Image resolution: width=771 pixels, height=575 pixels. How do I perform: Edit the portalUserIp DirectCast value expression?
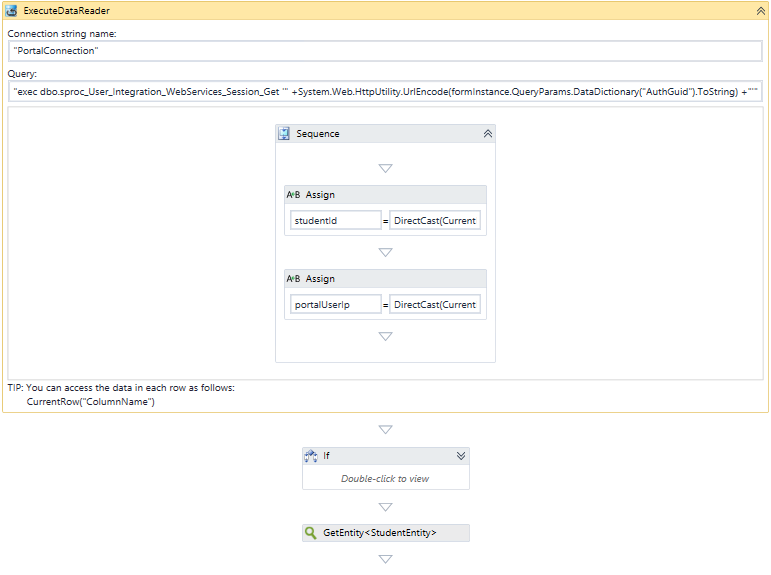click(x=435, y=304)
